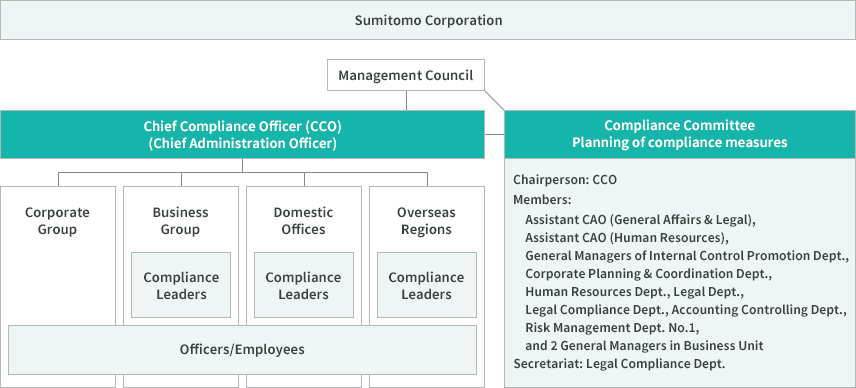The height and width of the screenshot is (388, 856).
Task: Click the Members: heading text
Action: point(542,200)
